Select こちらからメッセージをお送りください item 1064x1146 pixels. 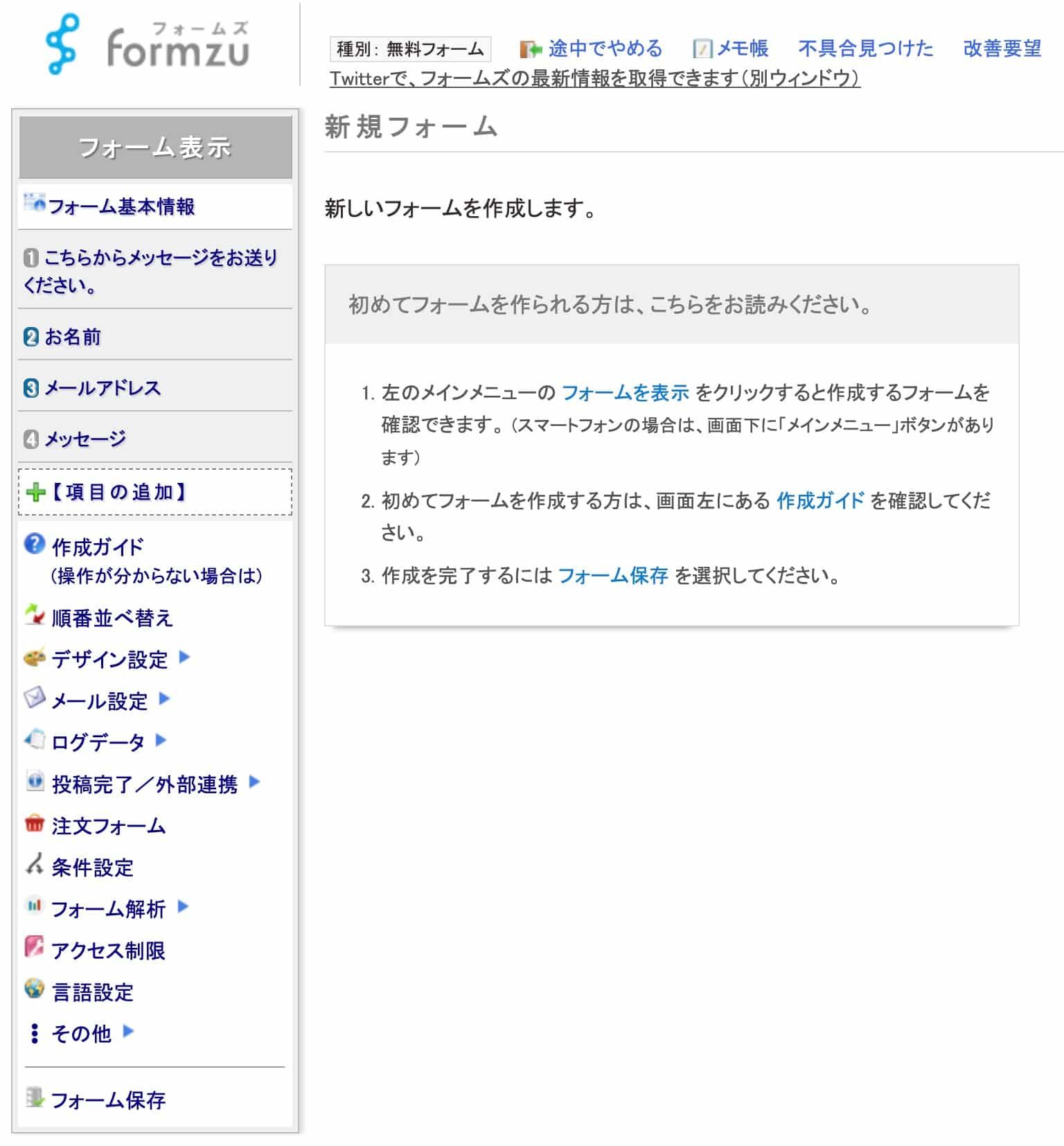coord(151,271)
